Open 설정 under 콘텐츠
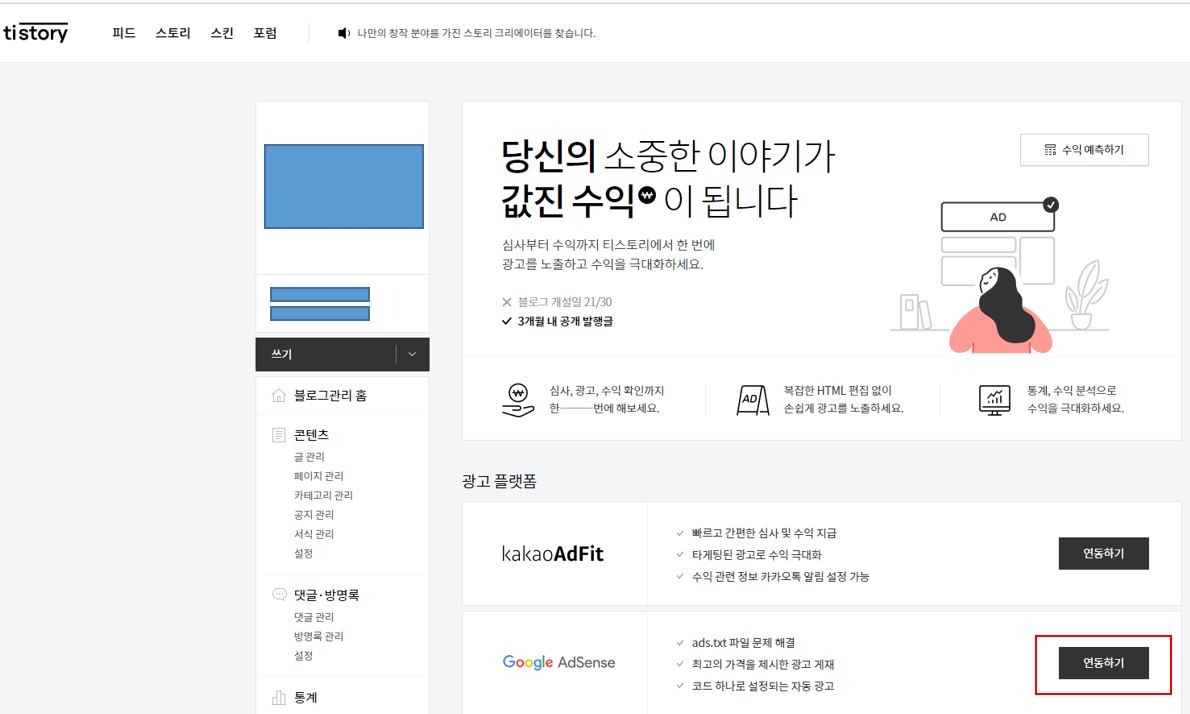1190x714 pixels. tap(303, 553)
